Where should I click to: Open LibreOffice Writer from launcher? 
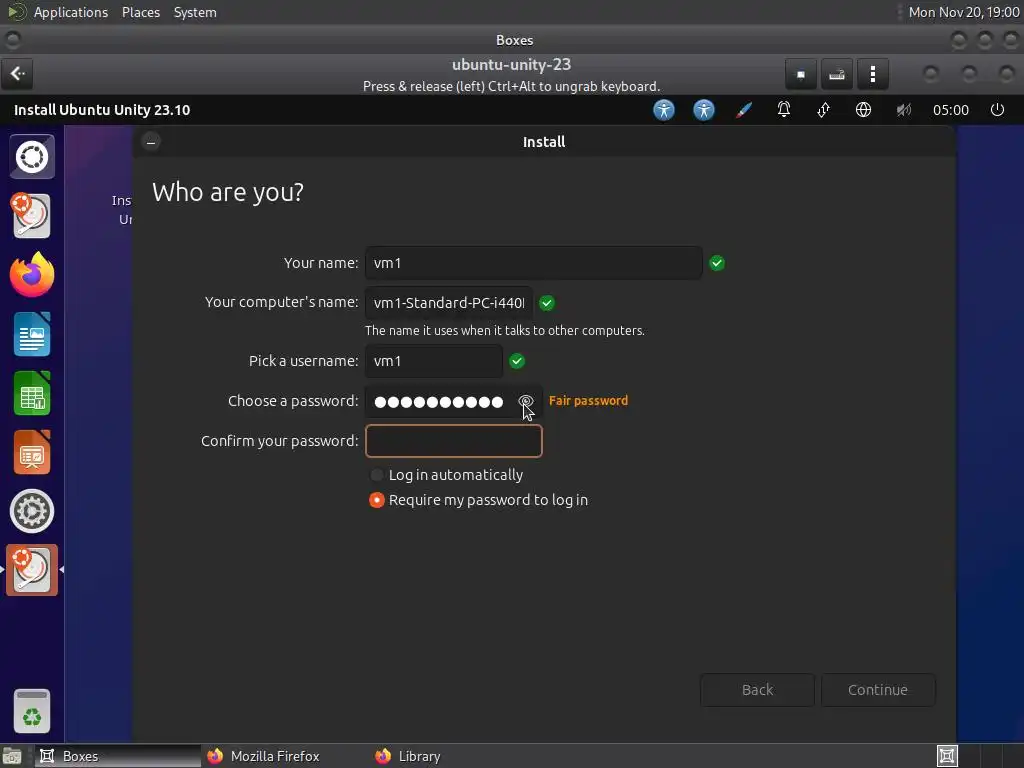pos(32,334)
